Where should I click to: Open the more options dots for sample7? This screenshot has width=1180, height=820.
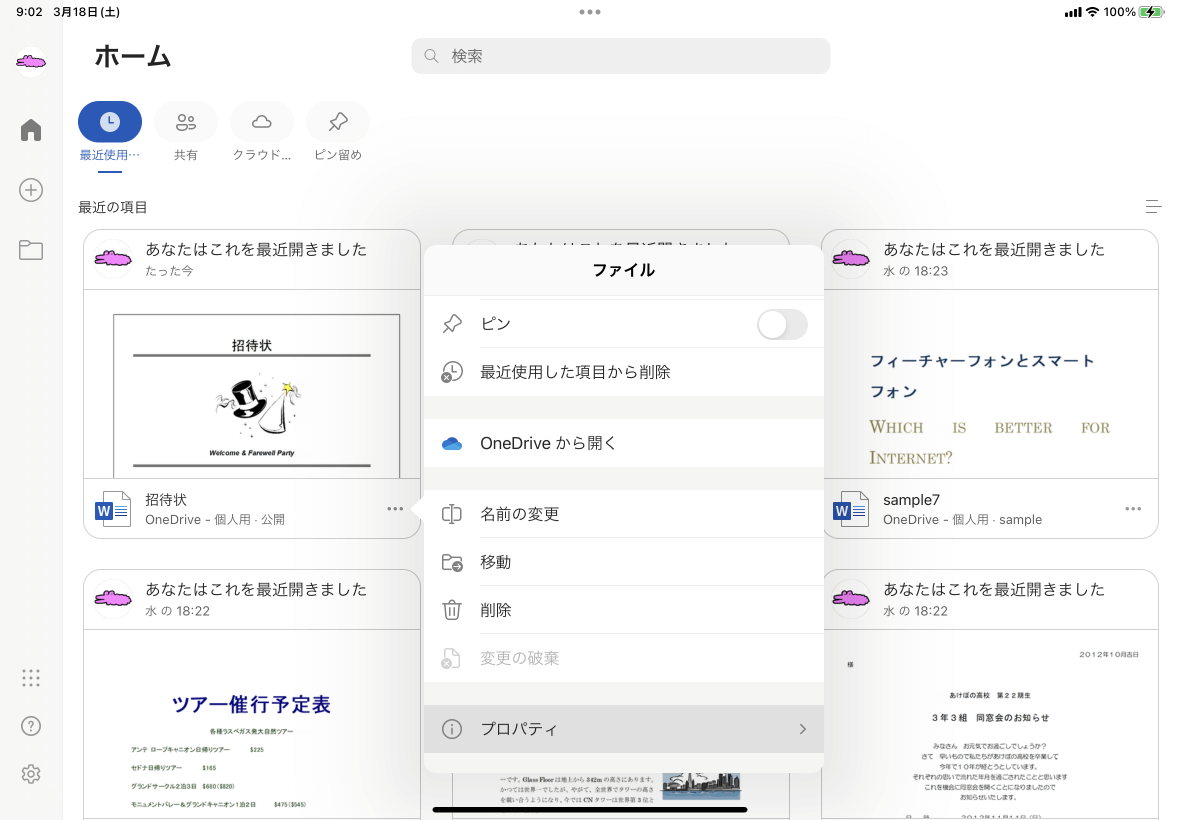click(x=1133, y=509)
